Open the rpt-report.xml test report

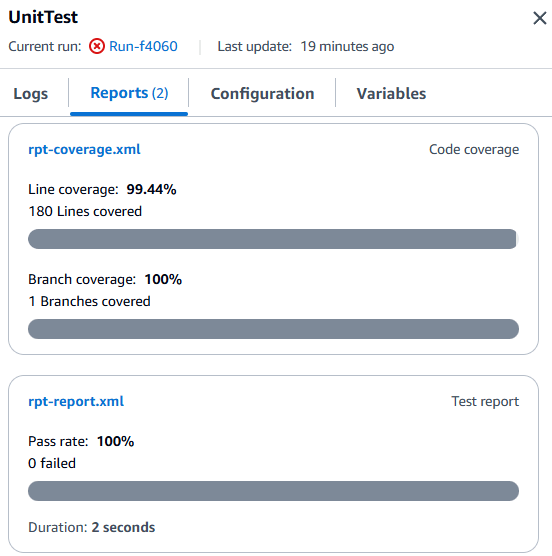pos(76,401)
